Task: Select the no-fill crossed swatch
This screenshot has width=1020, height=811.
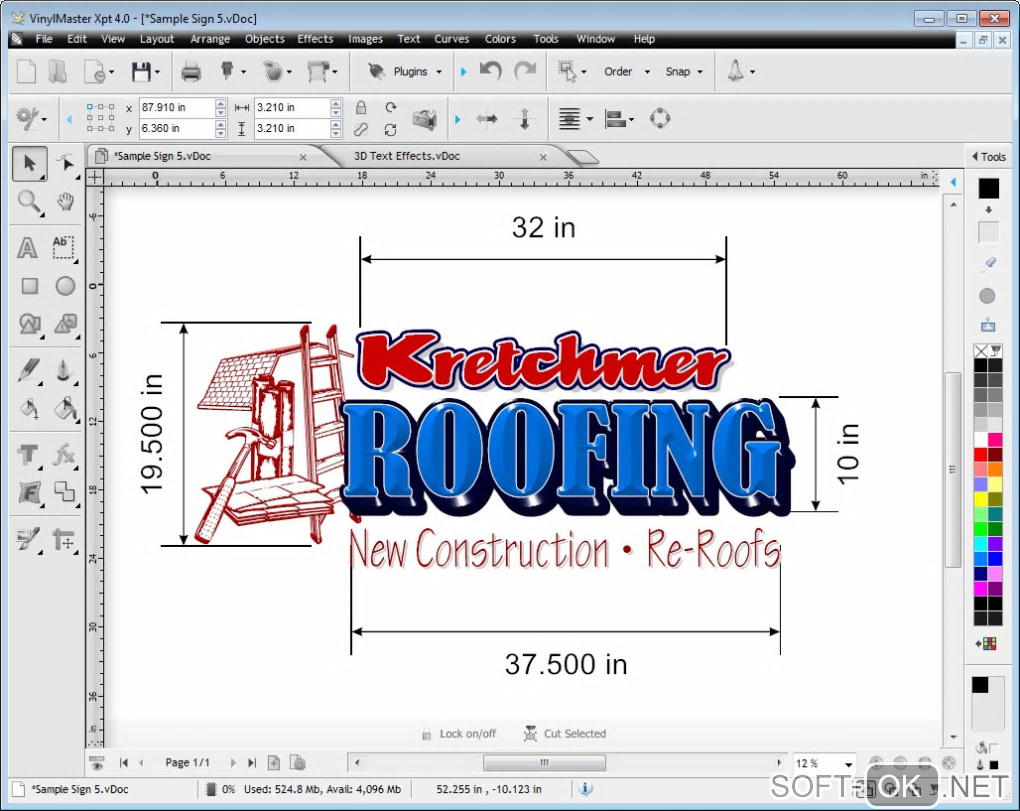Action: click(981, 351)
